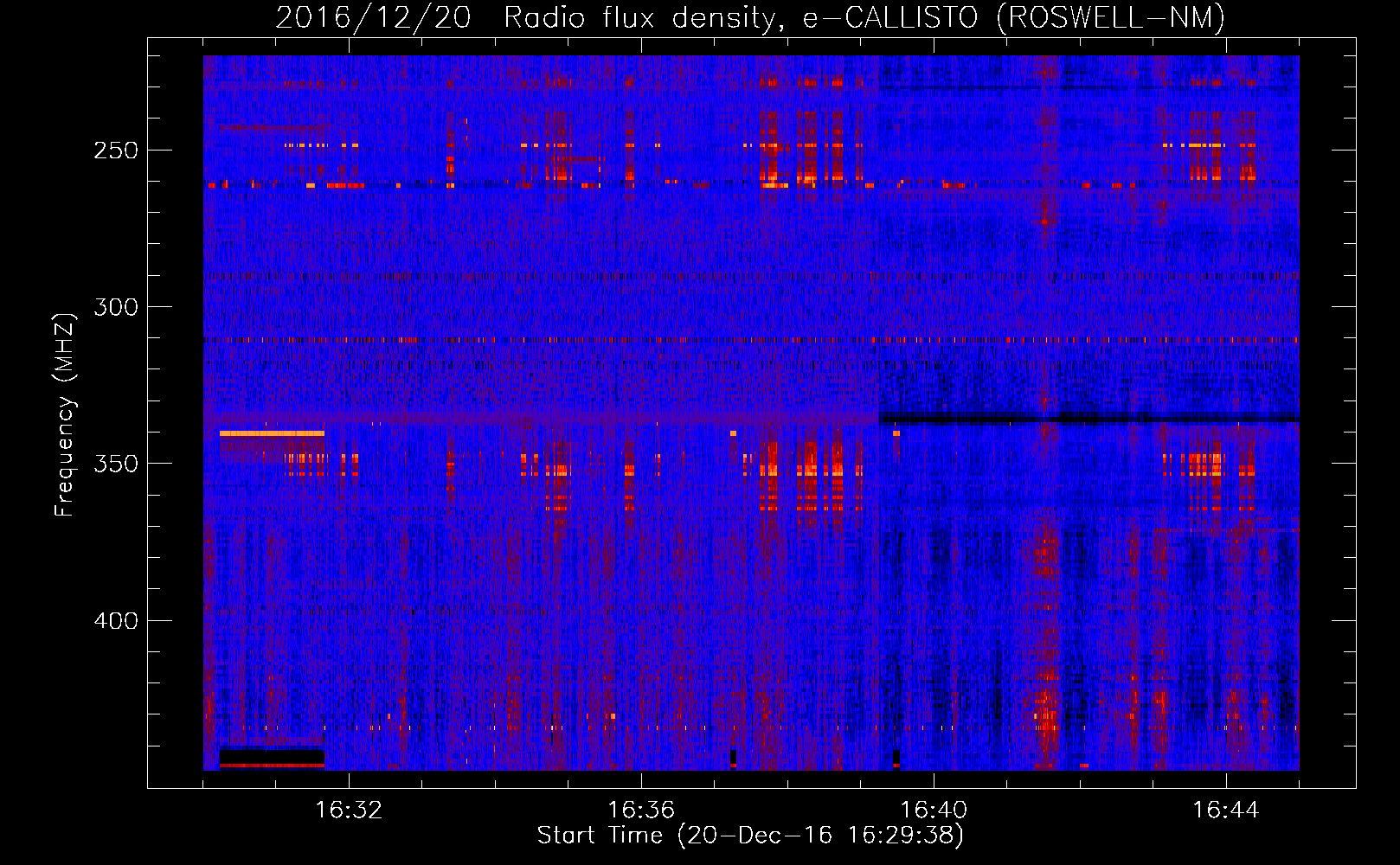
Task: Click the 16:40 time tick label
Action: click(x=934, y=811)
